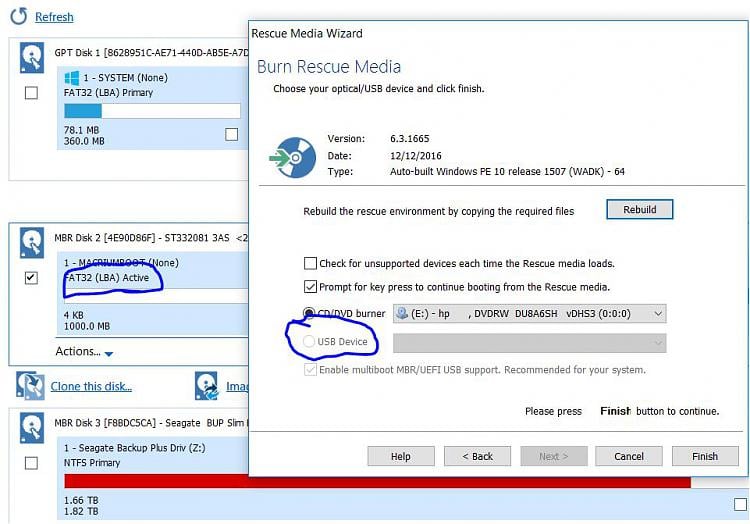
Task: Tick the MBR Disk 3 checkbox
Action: coord(31,463)
